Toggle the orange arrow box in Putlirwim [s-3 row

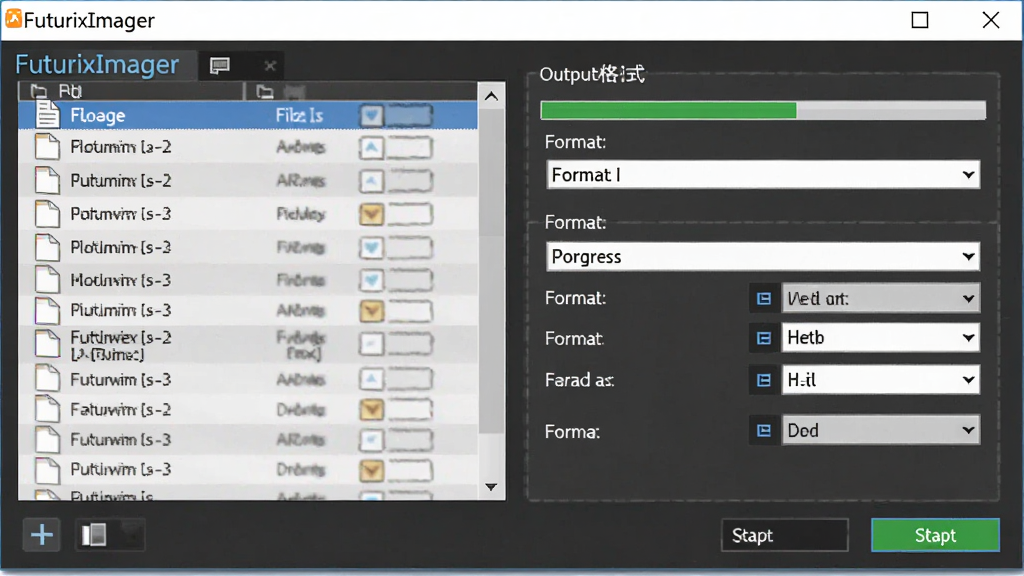(x=372, y=470)
